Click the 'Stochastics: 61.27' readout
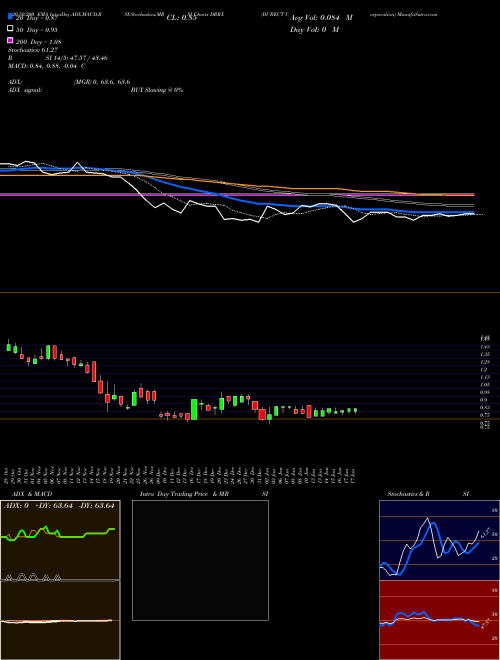This screenshot has width=500, height=660. (x=33, y=50)
